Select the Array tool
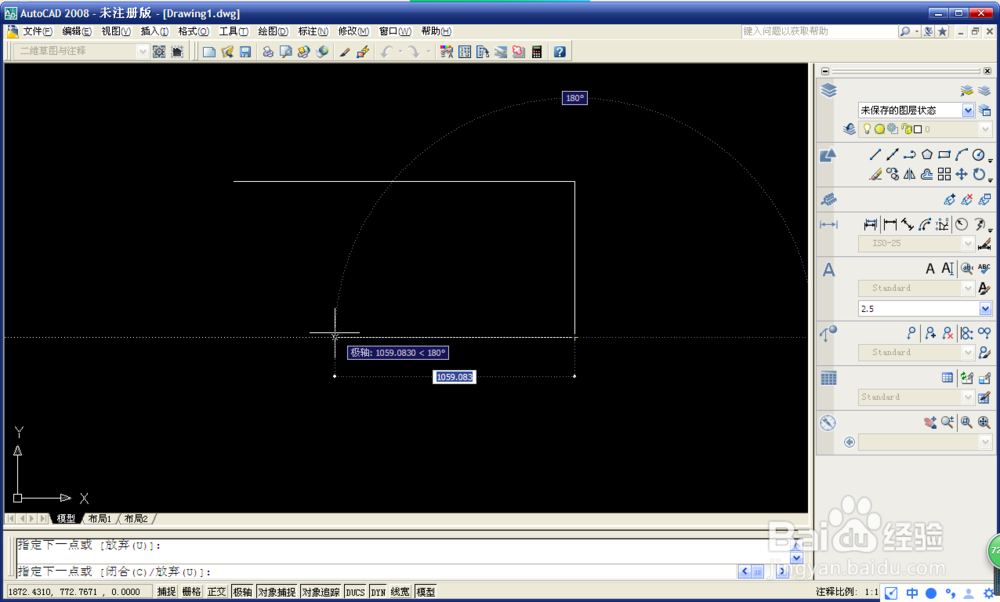Screen dimensions: 1000x602 [944, 173]
